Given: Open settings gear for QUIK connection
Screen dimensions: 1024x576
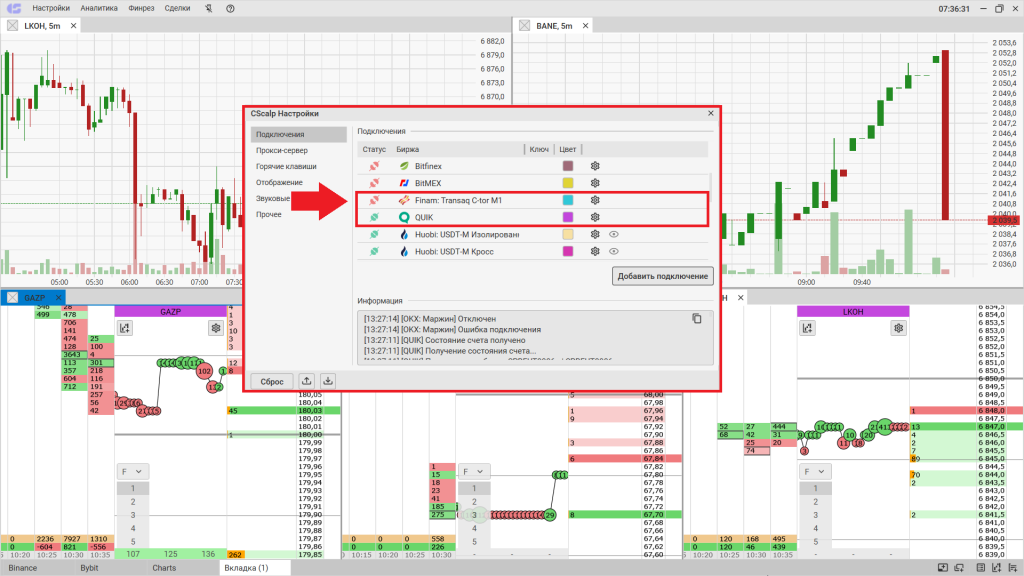Looking at the screenshot, I should [595, 216].
